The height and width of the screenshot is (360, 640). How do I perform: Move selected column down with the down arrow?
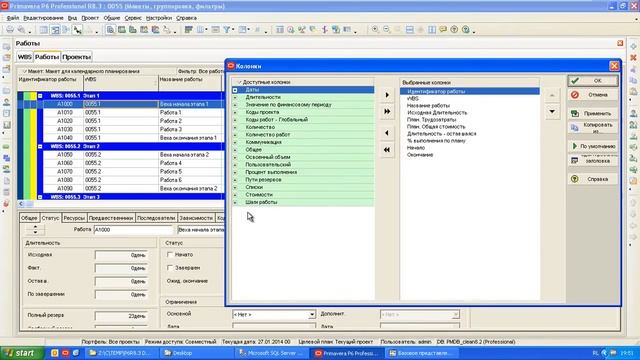pos(552,111)
